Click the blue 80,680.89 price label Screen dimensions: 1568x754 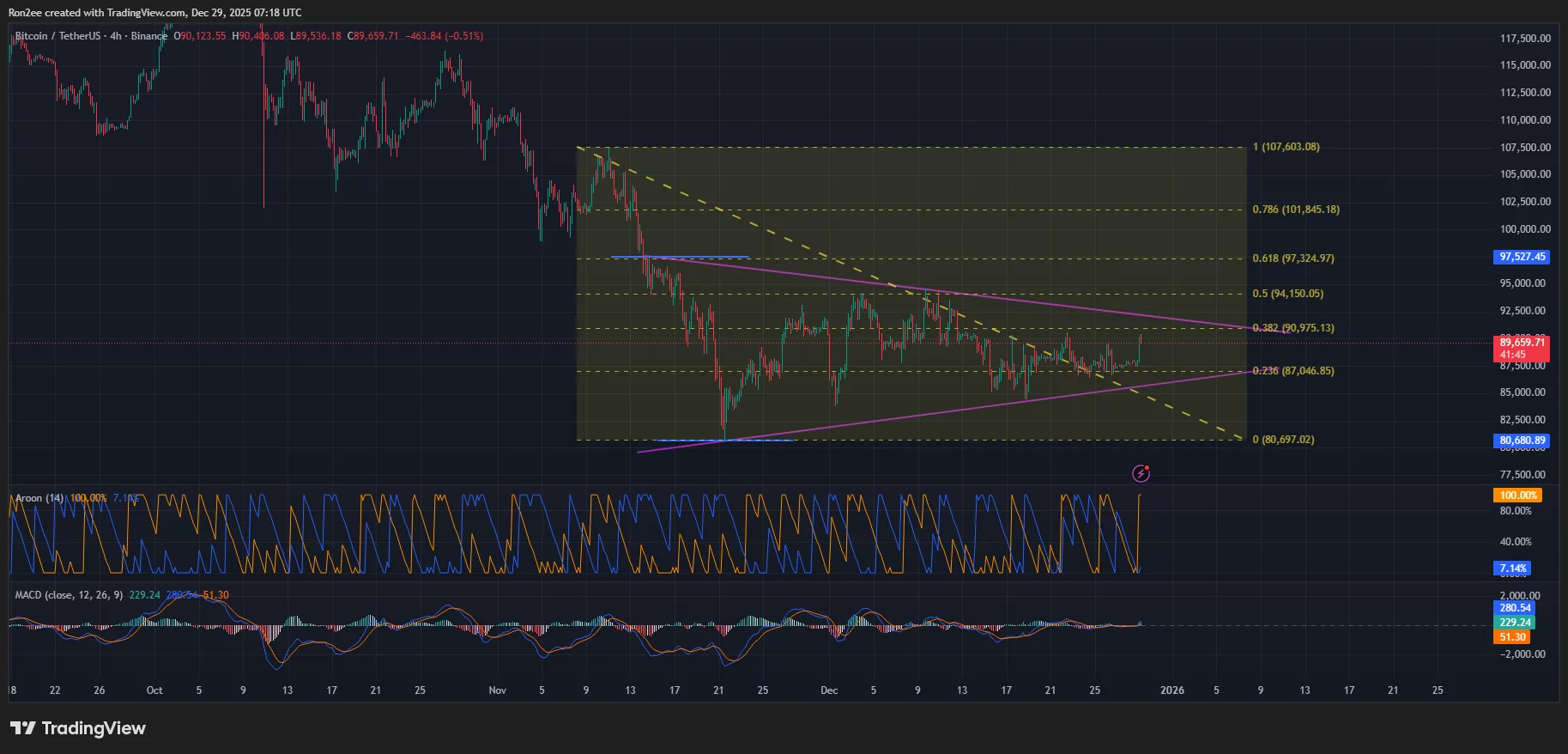pyautogui.click(x=1522, y=441)
